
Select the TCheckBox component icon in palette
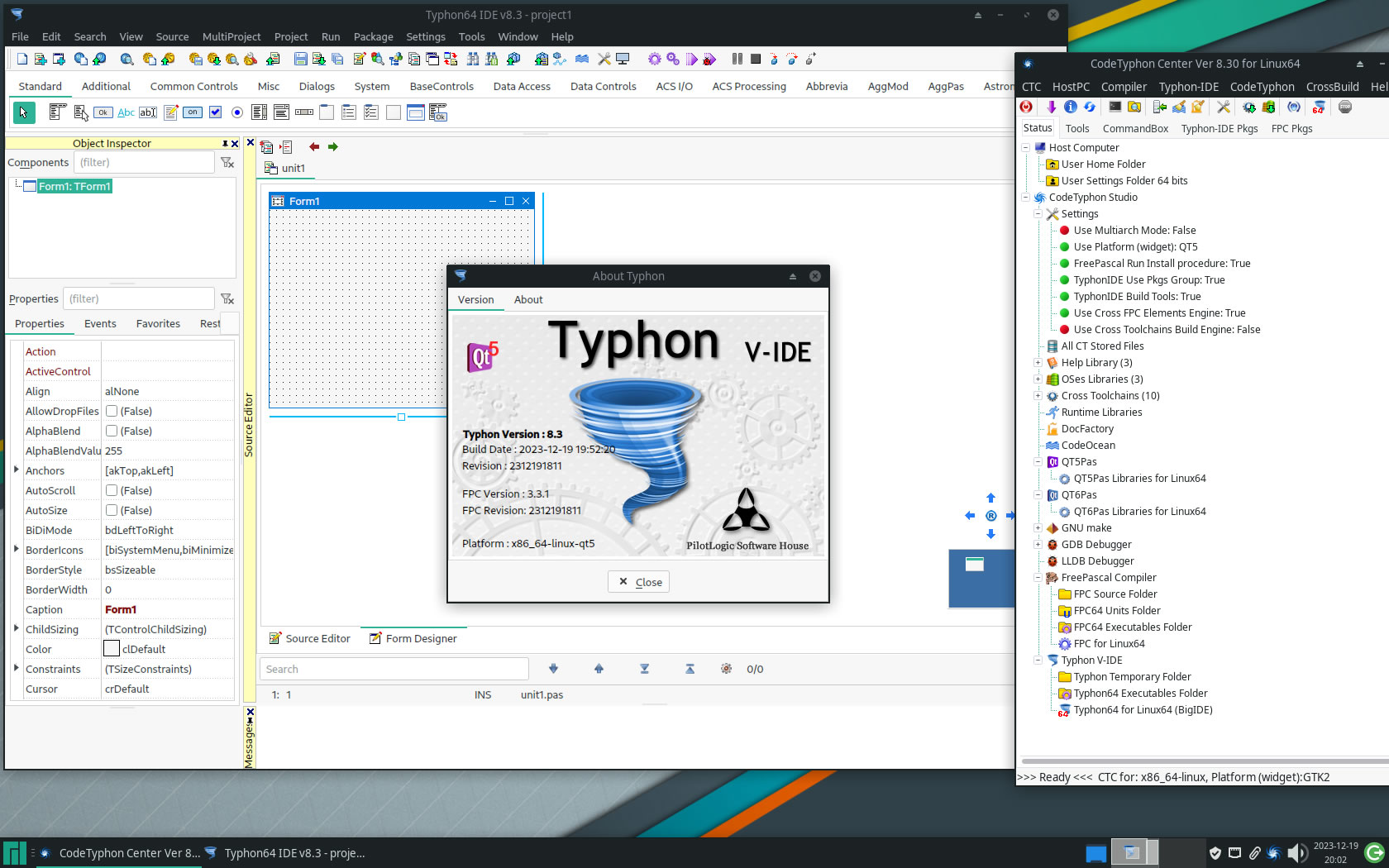pos(215,112)
